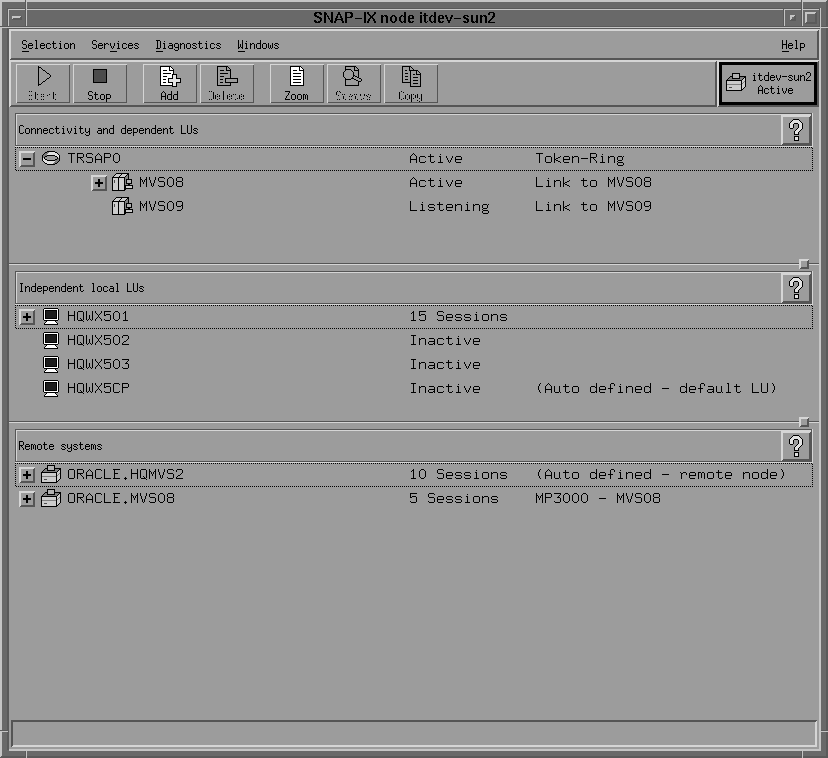
Task: Click the Delete toolbar icon
Action: [x=226, y=82]
